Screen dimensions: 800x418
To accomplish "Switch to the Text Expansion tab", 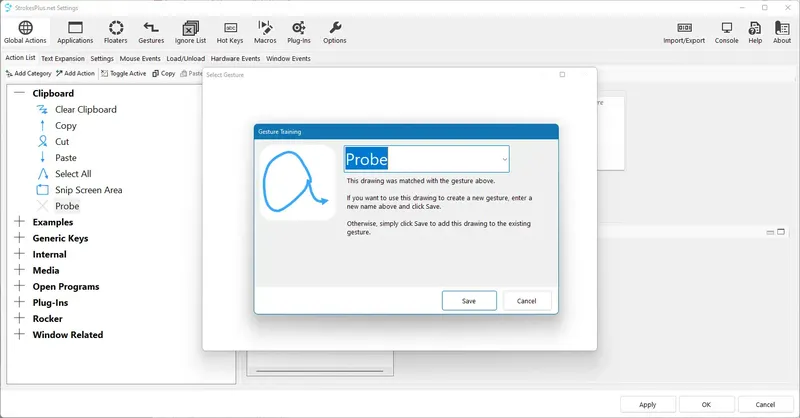I will 63,59.
